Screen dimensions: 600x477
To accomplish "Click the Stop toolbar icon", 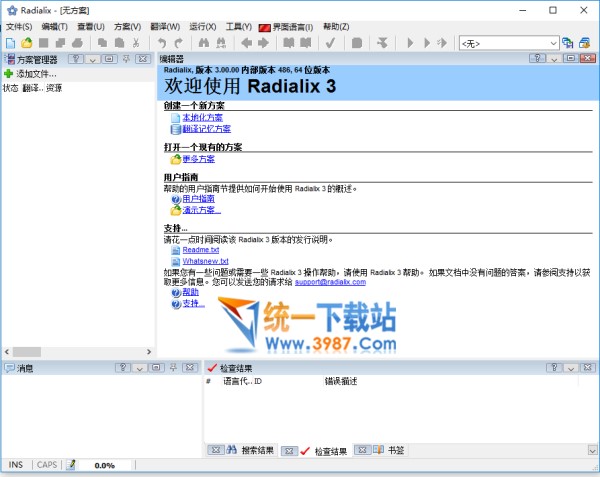I will click(357, 43).
